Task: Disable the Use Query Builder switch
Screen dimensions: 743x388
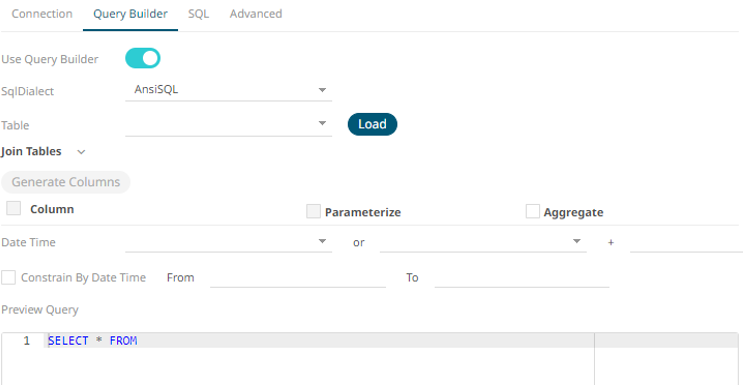Action: [x=143, y=58]
